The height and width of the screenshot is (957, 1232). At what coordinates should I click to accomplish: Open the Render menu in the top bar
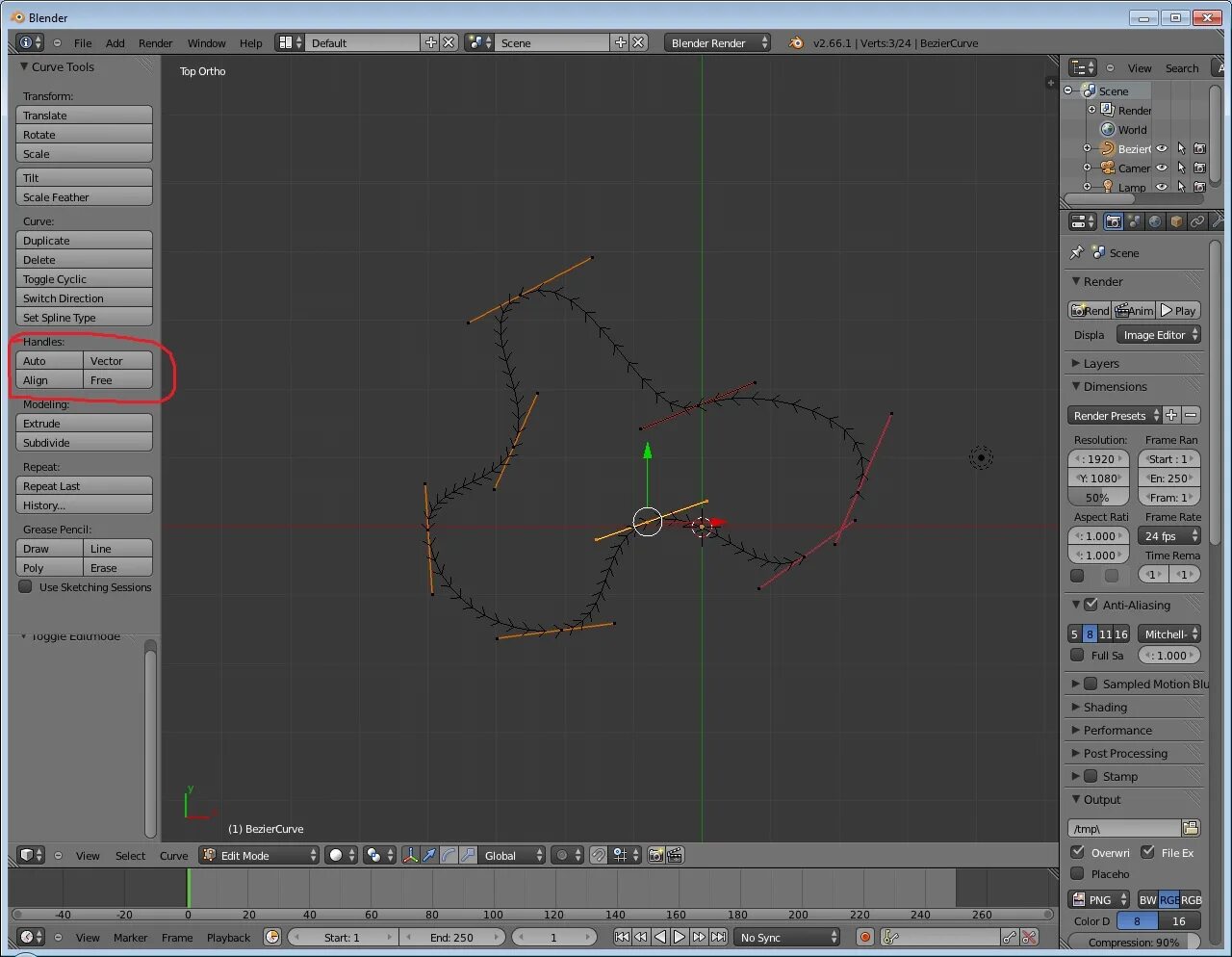(155, 42)
